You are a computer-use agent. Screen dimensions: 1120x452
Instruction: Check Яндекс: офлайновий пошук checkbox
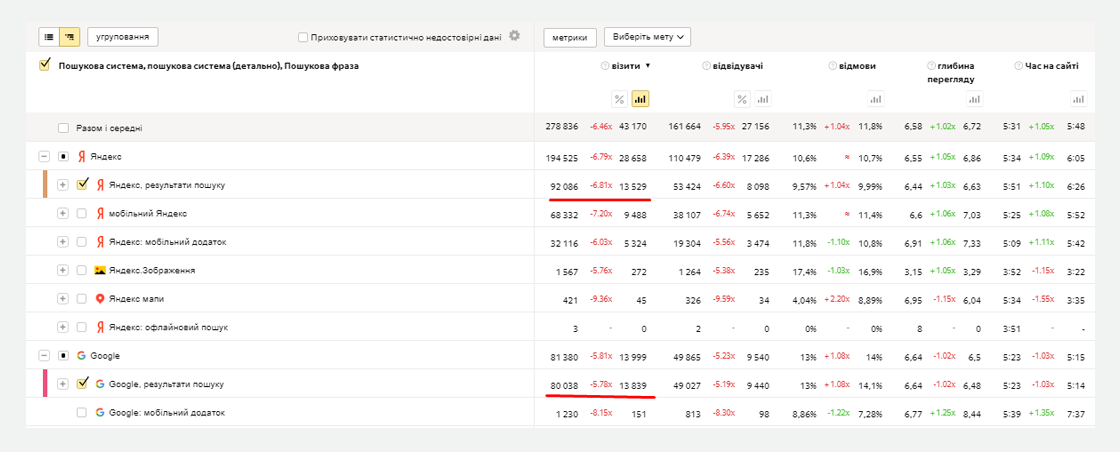81,327
